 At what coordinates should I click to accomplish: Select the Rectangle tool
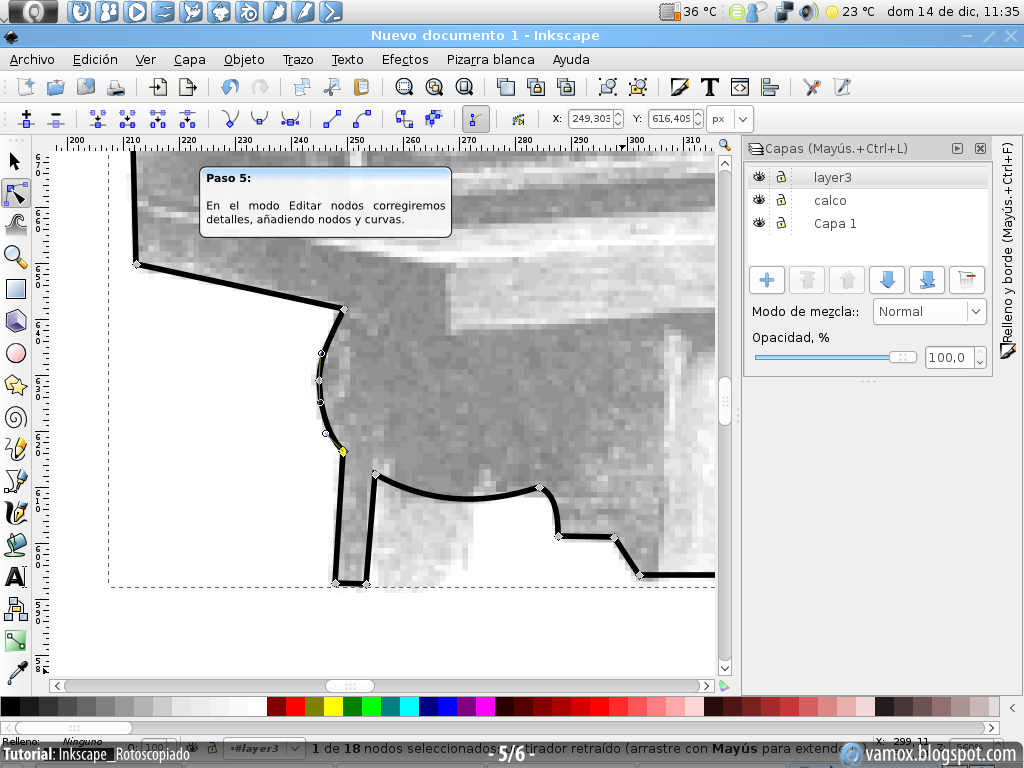tap(16, 289)
